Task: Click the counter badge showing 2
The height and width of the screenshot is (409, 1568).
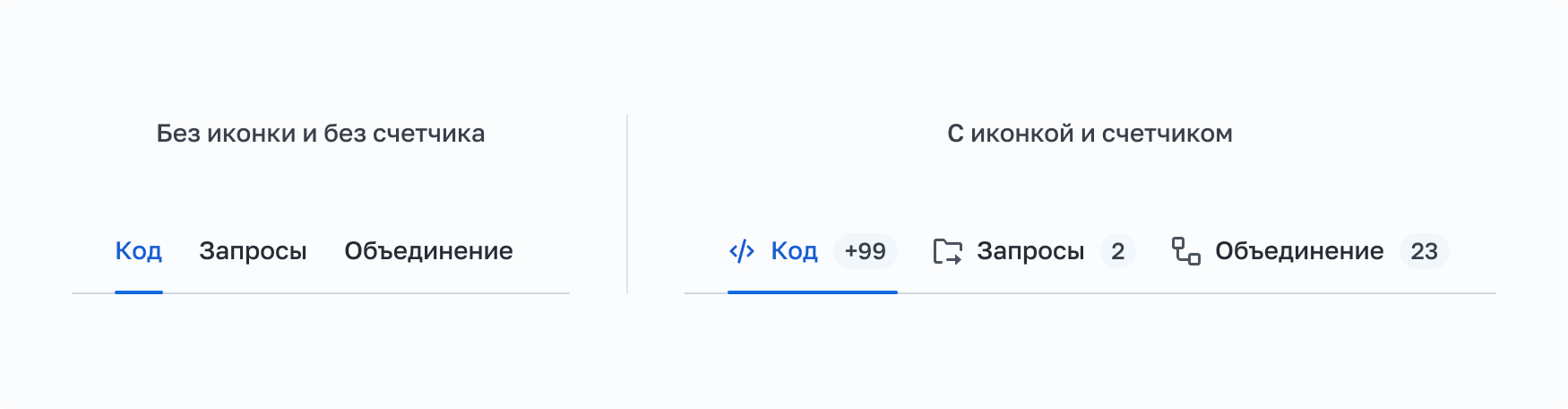Action: pos(1117,251)
